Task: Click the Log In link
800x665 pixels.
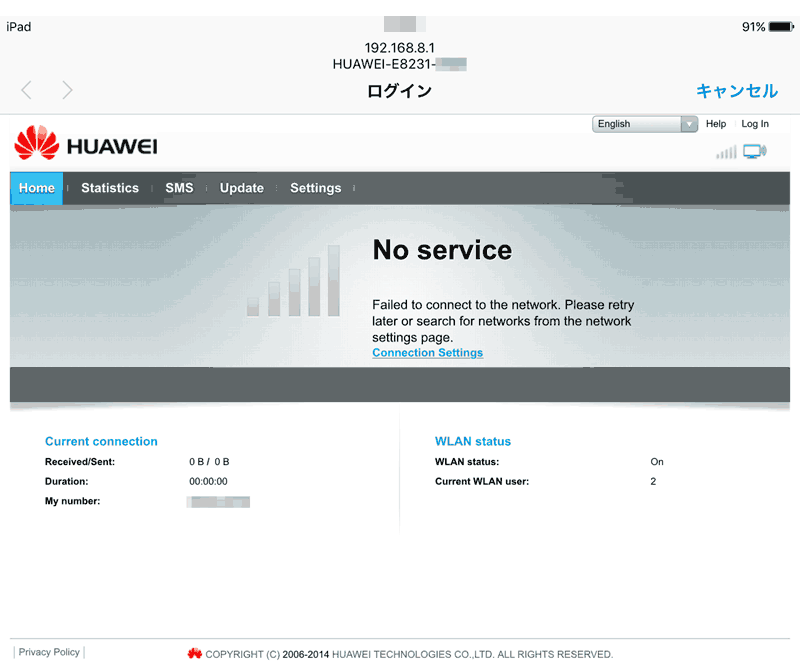Action: point(755,124)
